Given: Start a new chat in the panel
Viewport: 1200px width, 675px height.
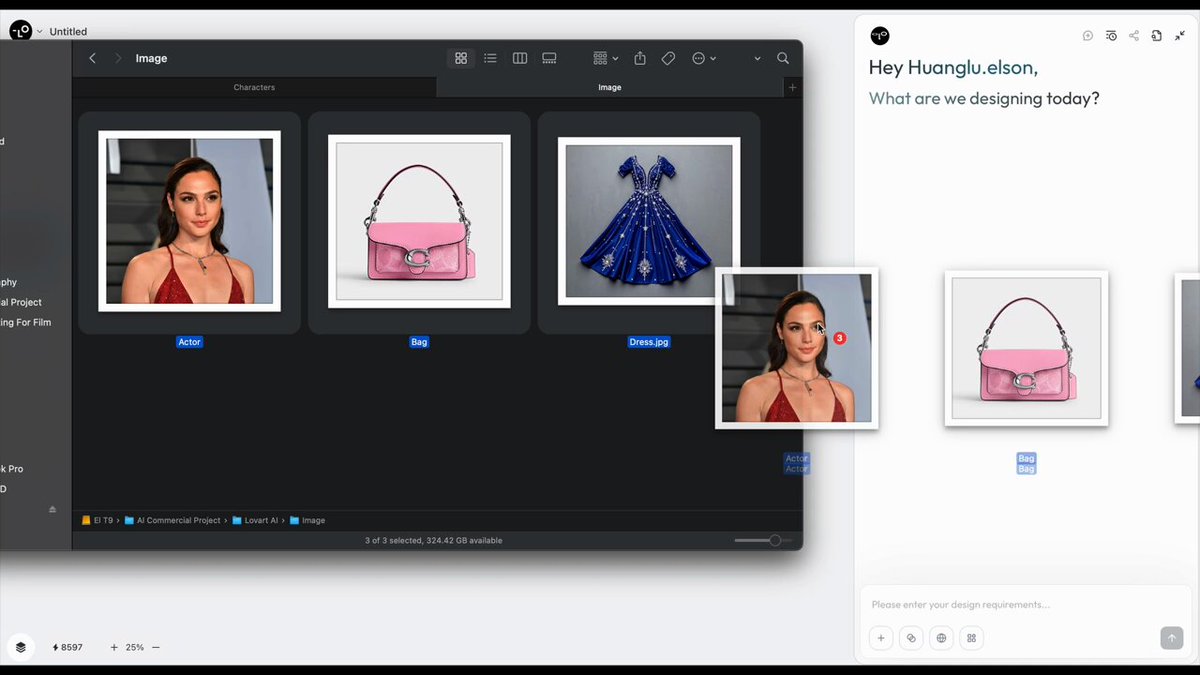Looking at the screenshot, I should tap(1088, 36).
